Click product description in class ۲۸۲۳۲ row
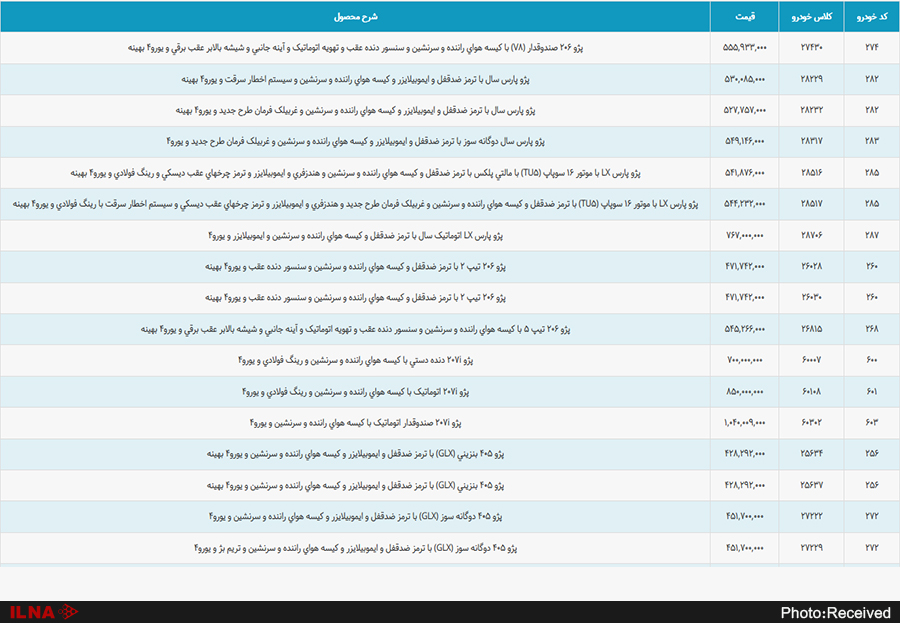Image resolution: width=900 pixels, height=623 pixels. pos(355,110)
